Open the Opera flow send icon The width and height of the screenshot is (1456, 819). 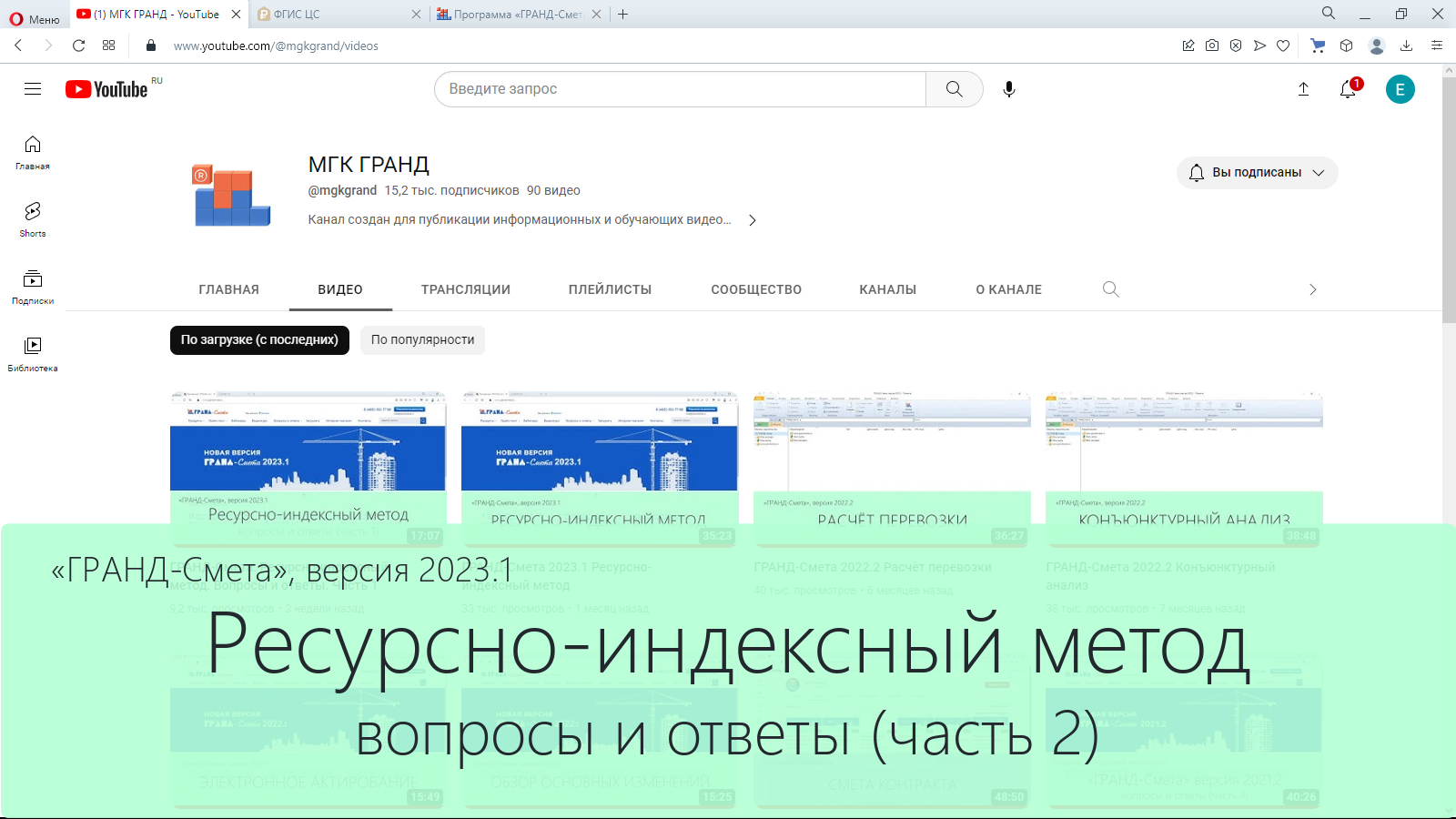coord(1259,45)
